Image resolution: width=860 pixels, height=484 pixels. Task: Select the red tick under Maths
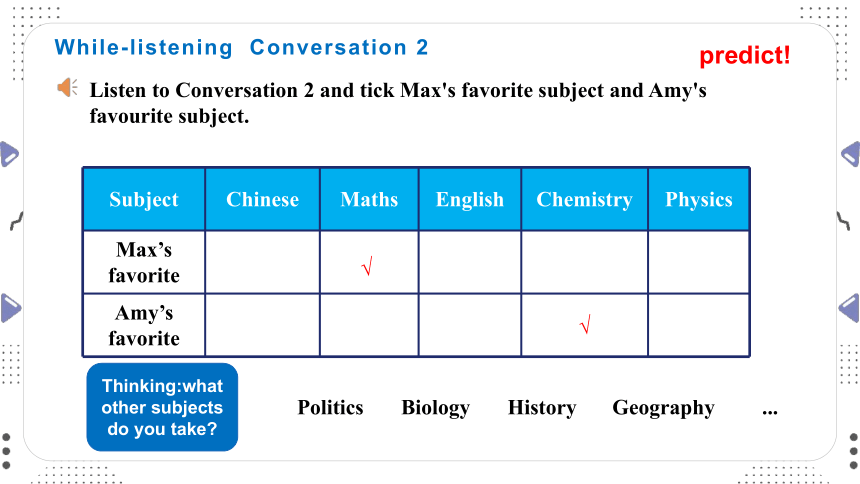(367, 266)
